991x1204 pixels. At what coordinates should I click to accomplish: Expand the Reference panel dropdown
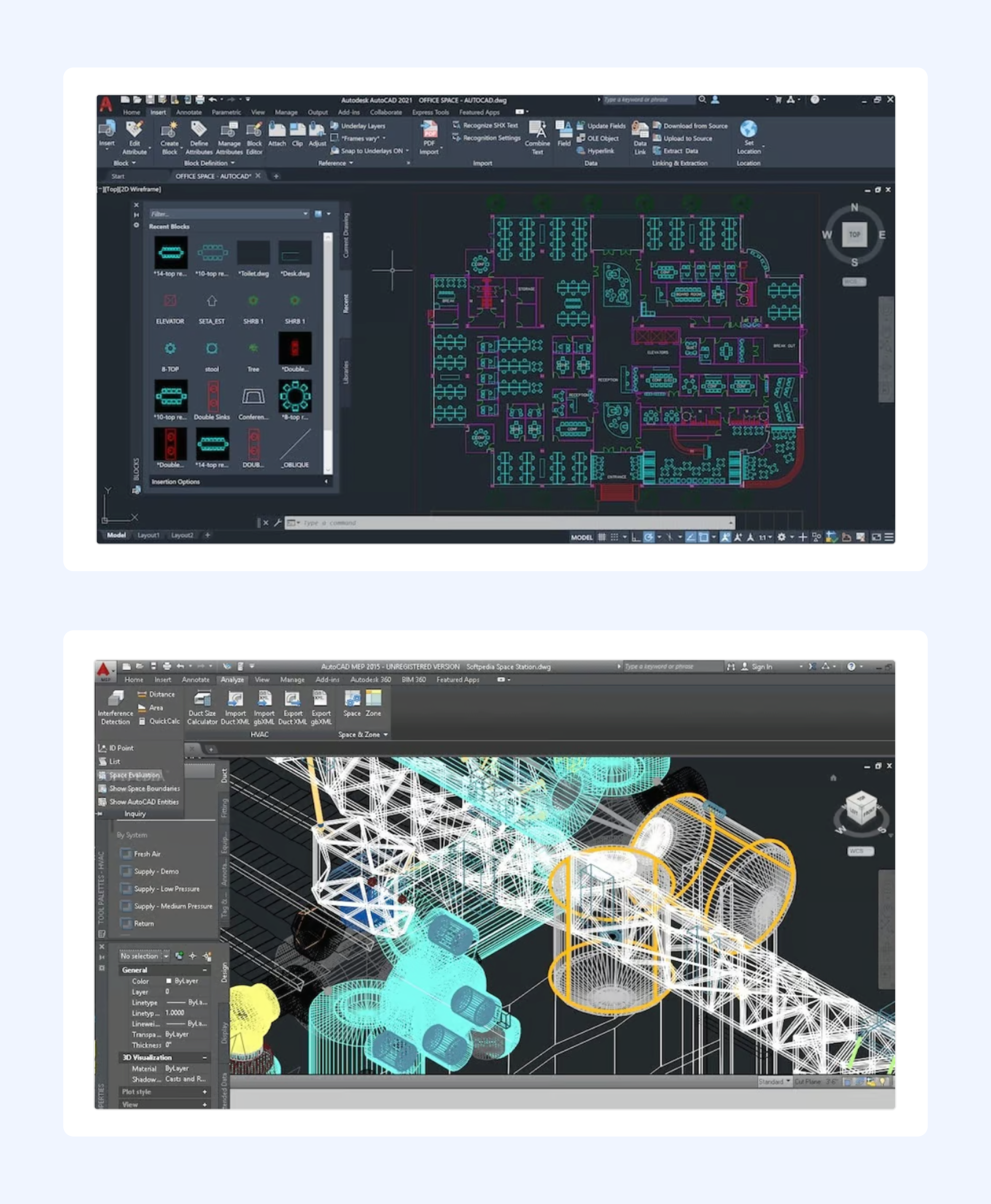336,163
